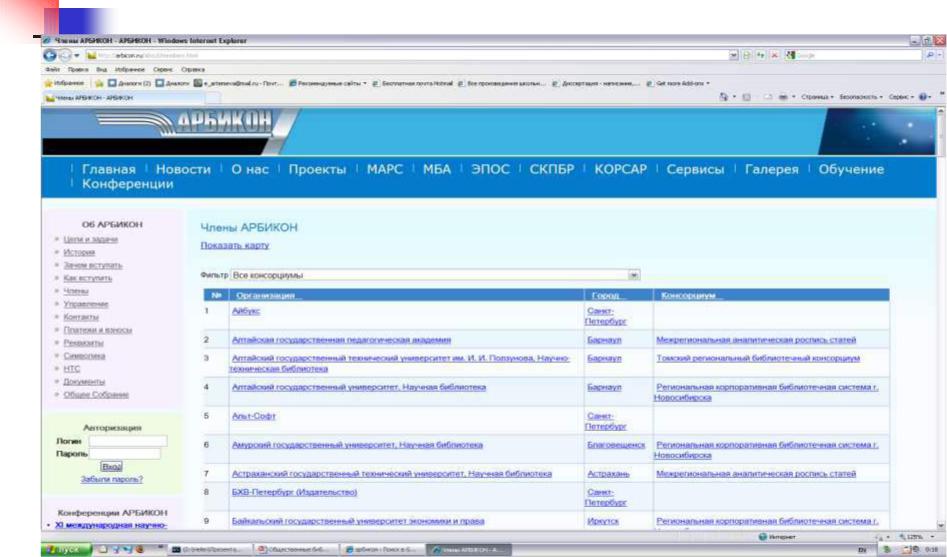Open Томский региональный библиотечный консорциум link
Screen dimensions: 947x557
coord(758,358)
